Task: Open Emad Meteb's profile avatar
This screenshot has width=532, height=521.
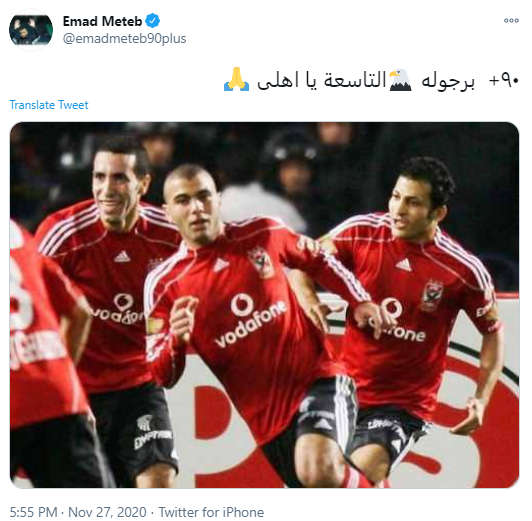Action: (31, 30)
